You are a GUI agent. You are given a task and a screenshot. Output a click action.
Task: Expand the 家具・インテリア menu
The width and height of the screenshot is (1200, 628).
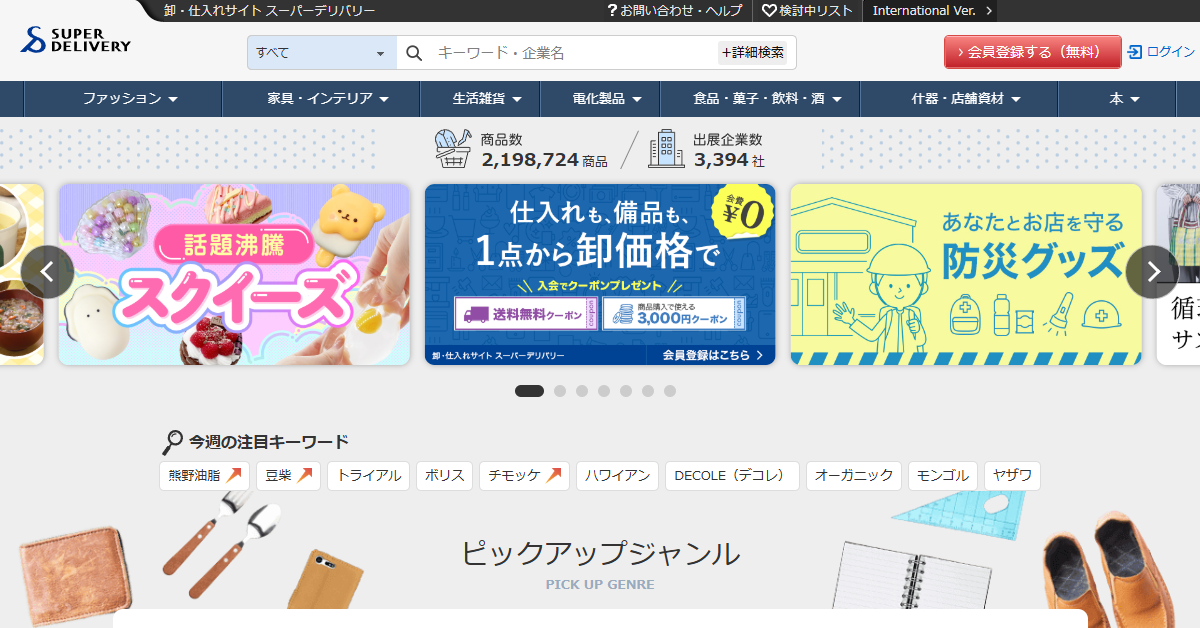coord(328,99)
